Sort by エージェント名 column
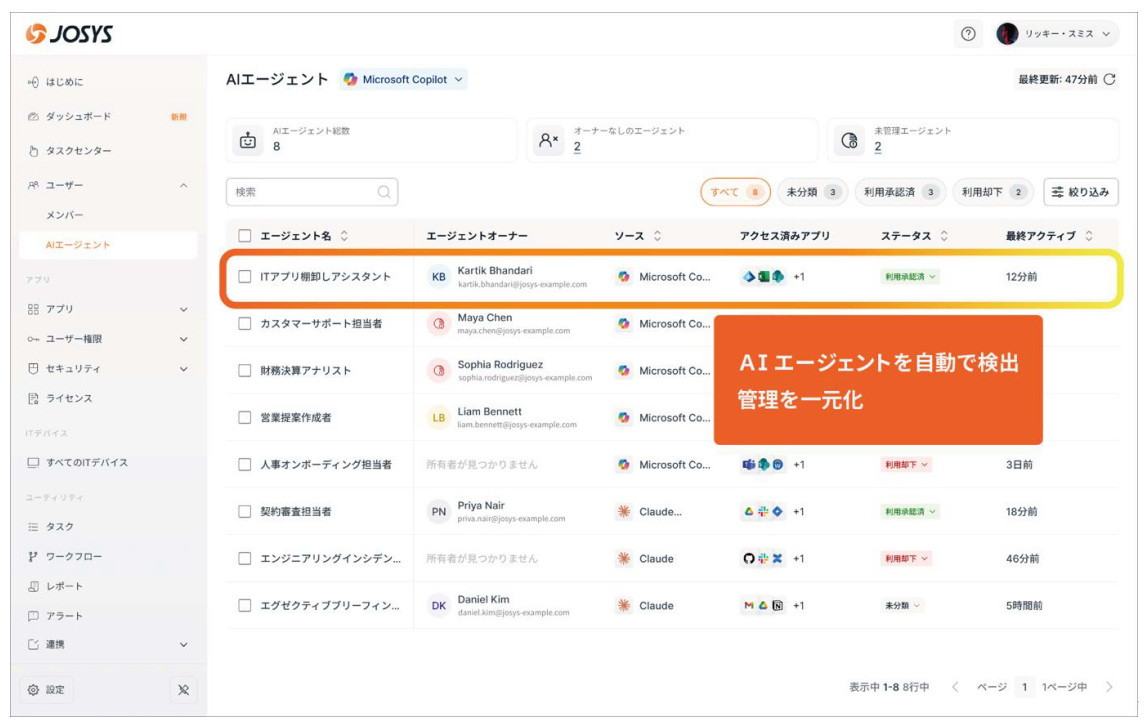 pyautogui.click(x=344, y=236)
